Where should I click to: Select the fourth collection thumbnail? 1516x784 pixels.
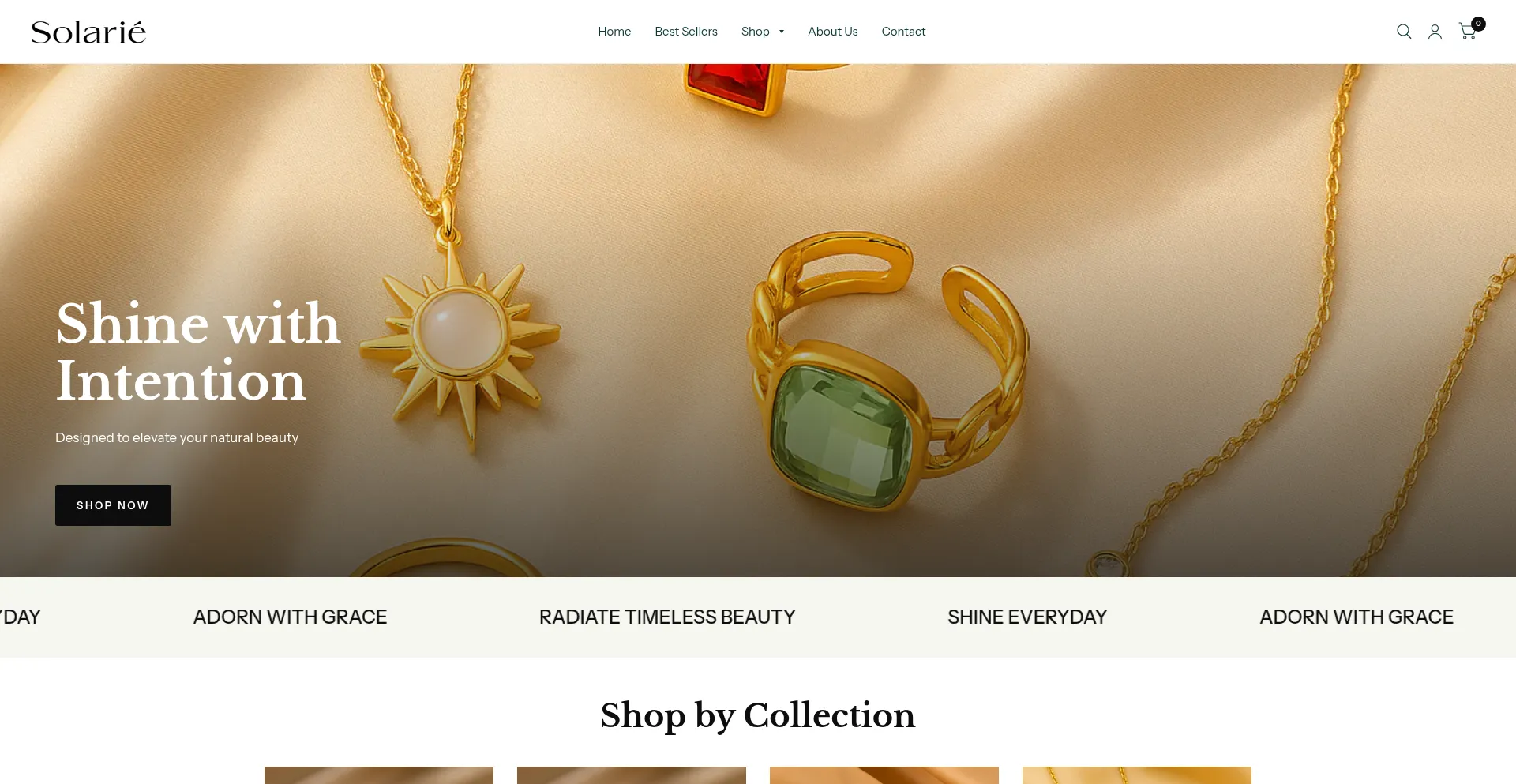click(1137, 775)
